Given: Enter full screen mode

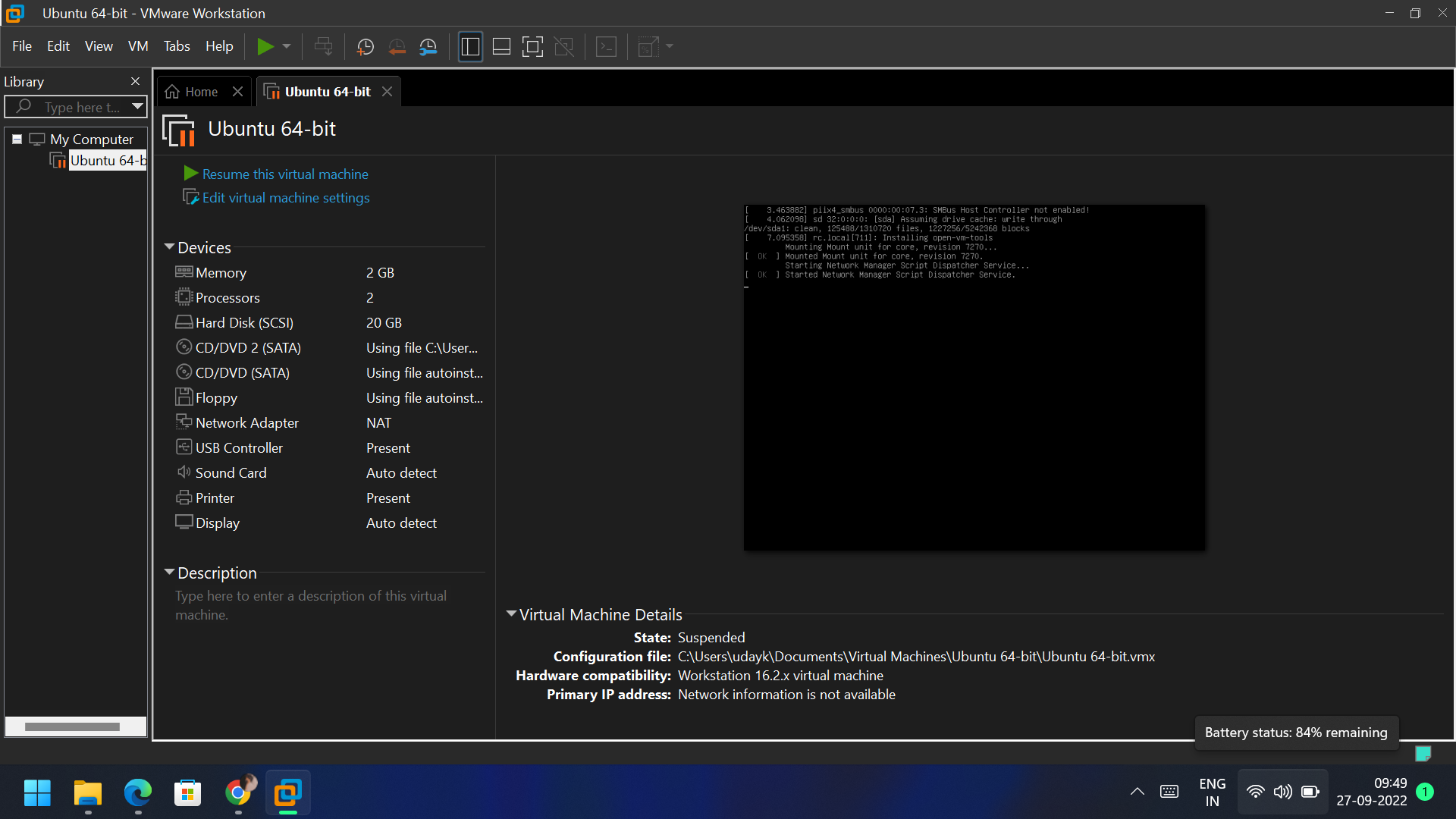Looking at the screenshot, I should (x=532, y=46).
